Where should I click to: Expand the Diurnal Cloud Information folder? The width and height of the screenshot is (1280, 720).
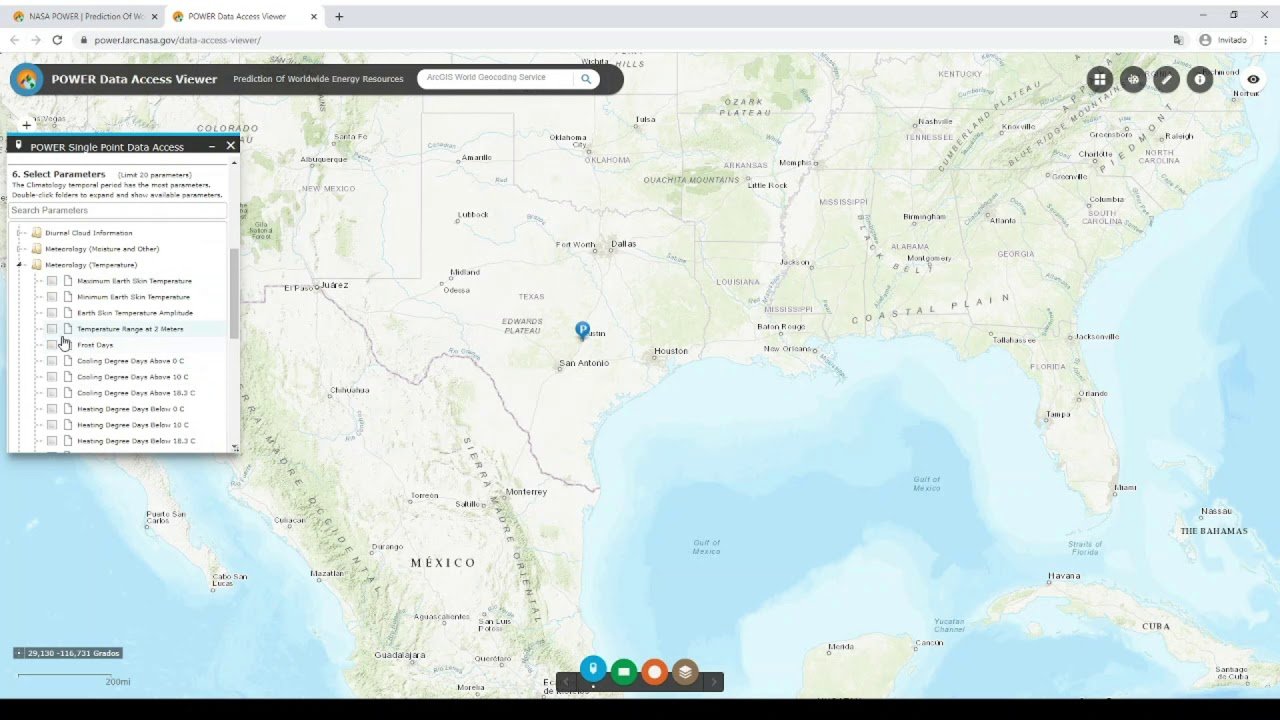[20, 233]
